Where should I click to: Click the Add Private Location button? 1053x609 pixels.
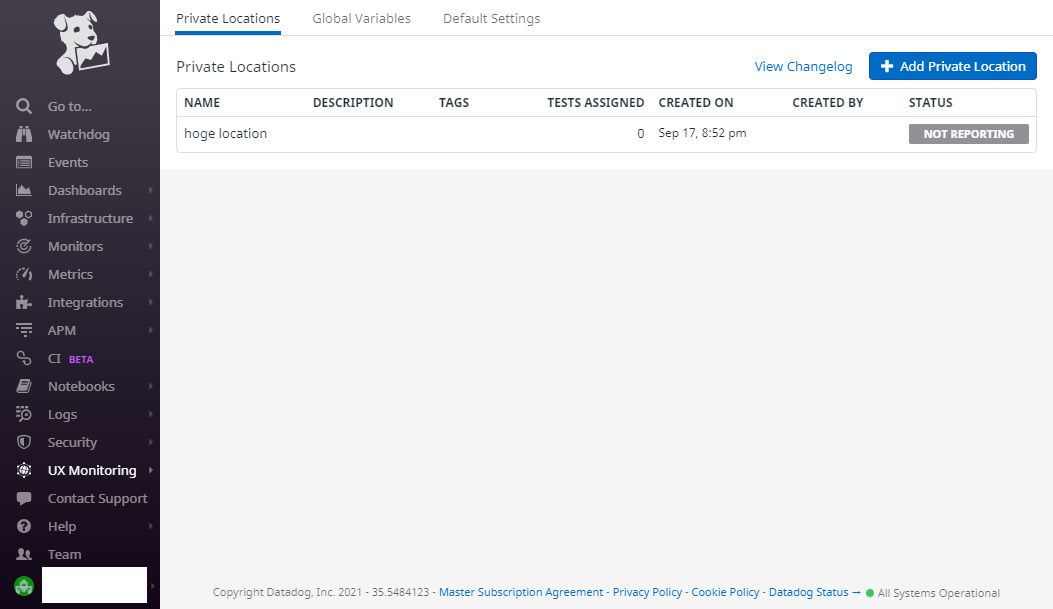(x=952, y=66)
